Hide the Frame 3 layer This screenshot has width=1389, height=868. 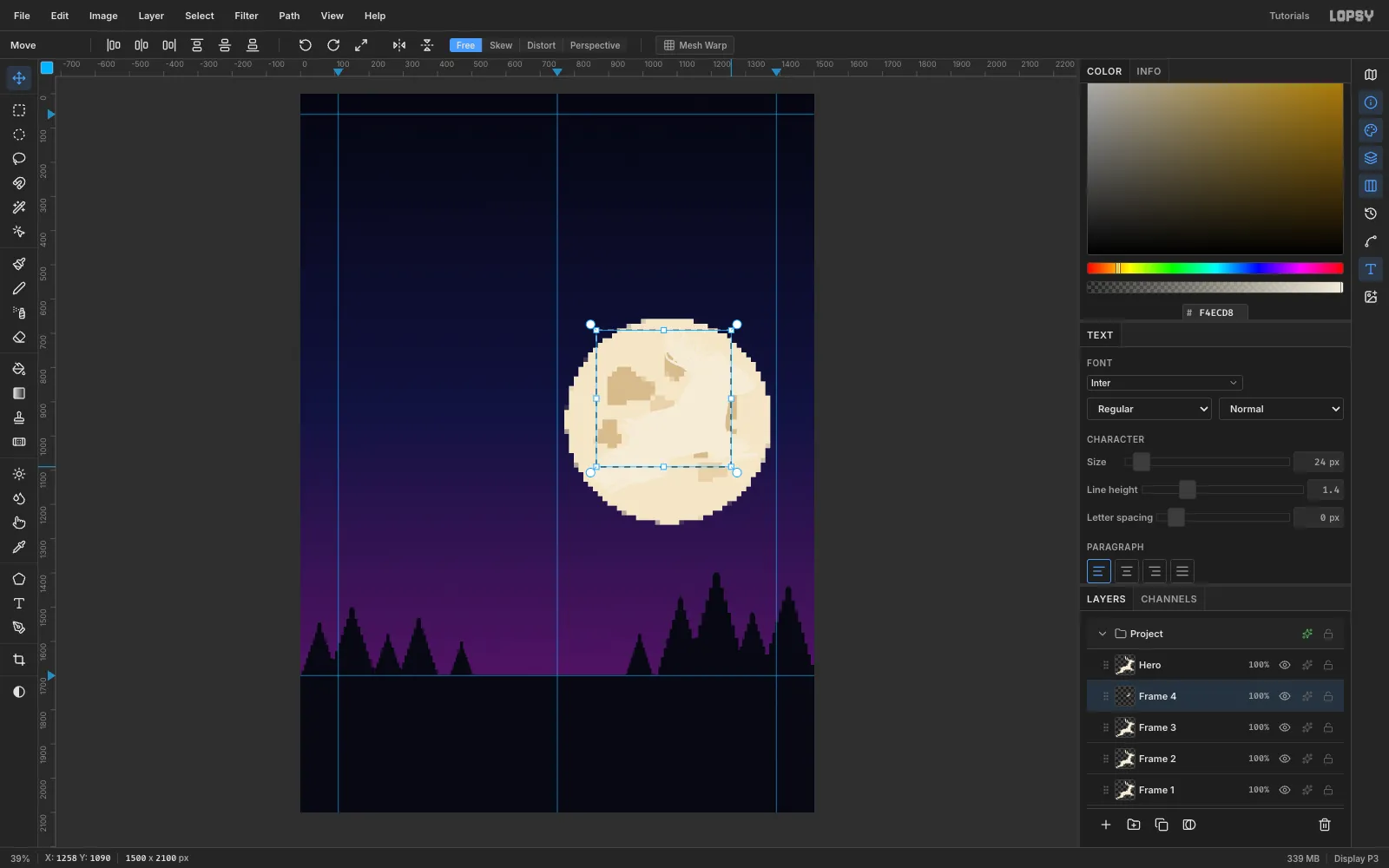(1285, 727)
